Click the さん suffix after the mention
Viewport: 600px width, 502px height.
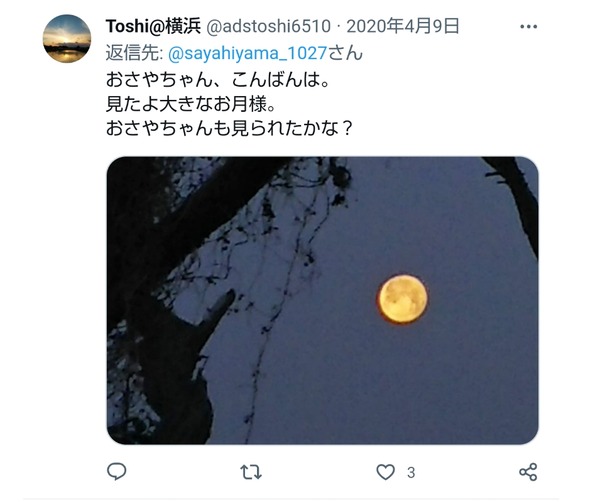tap(345, 53)
